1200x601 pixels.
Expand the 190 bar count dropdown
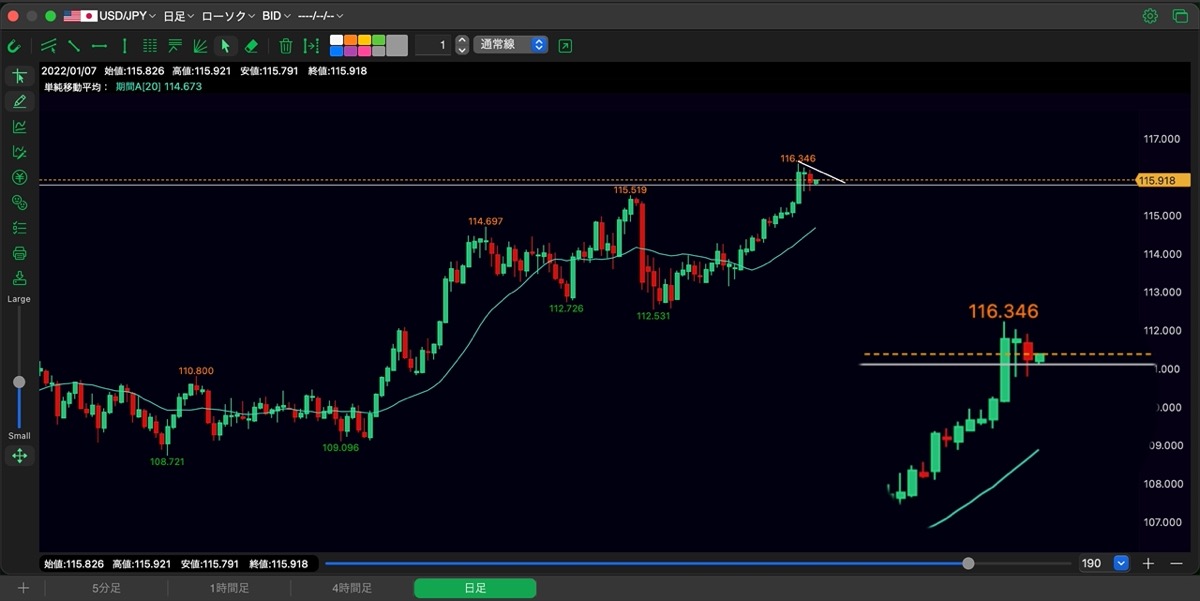coord(1121,564)
